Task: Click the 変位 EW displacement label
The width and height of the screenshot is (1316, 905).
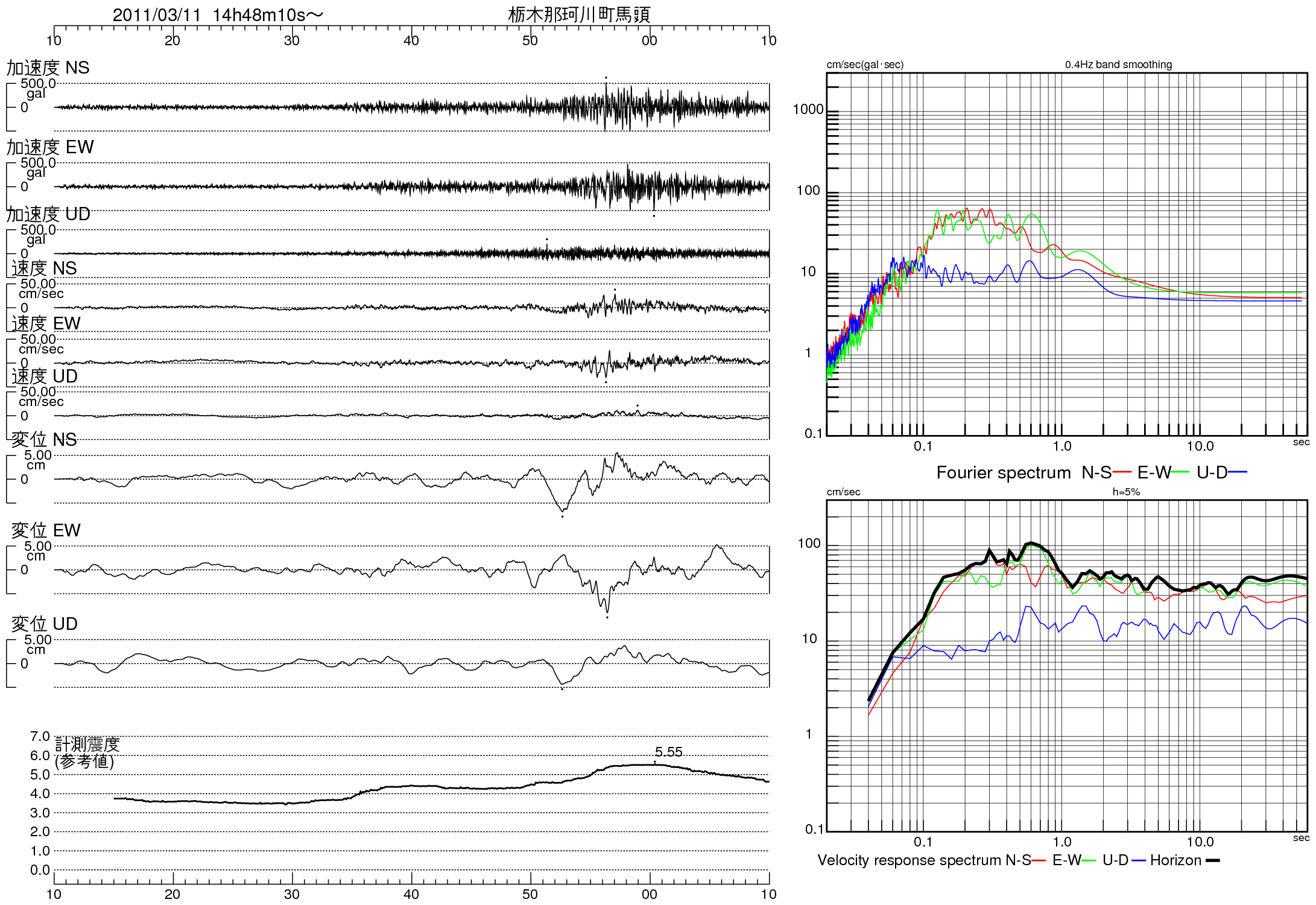Action: (46, 530)
